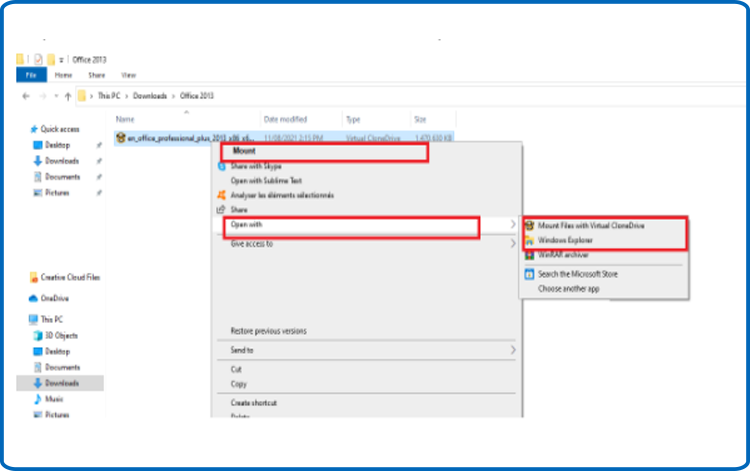The width and height of the screenshot is (750, 471).
Task: Select WinRAR archiver option
Action: [563, 255]
